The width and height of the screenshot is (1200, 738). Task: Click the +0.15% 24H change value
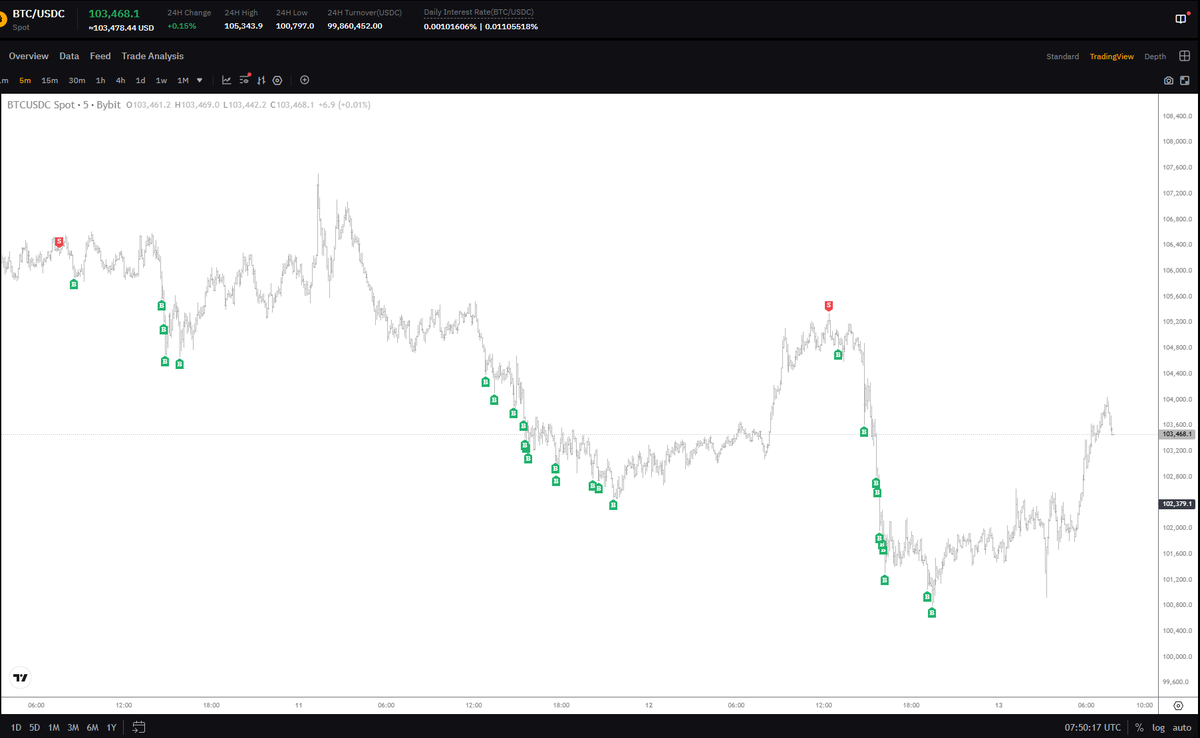(182, 26)
